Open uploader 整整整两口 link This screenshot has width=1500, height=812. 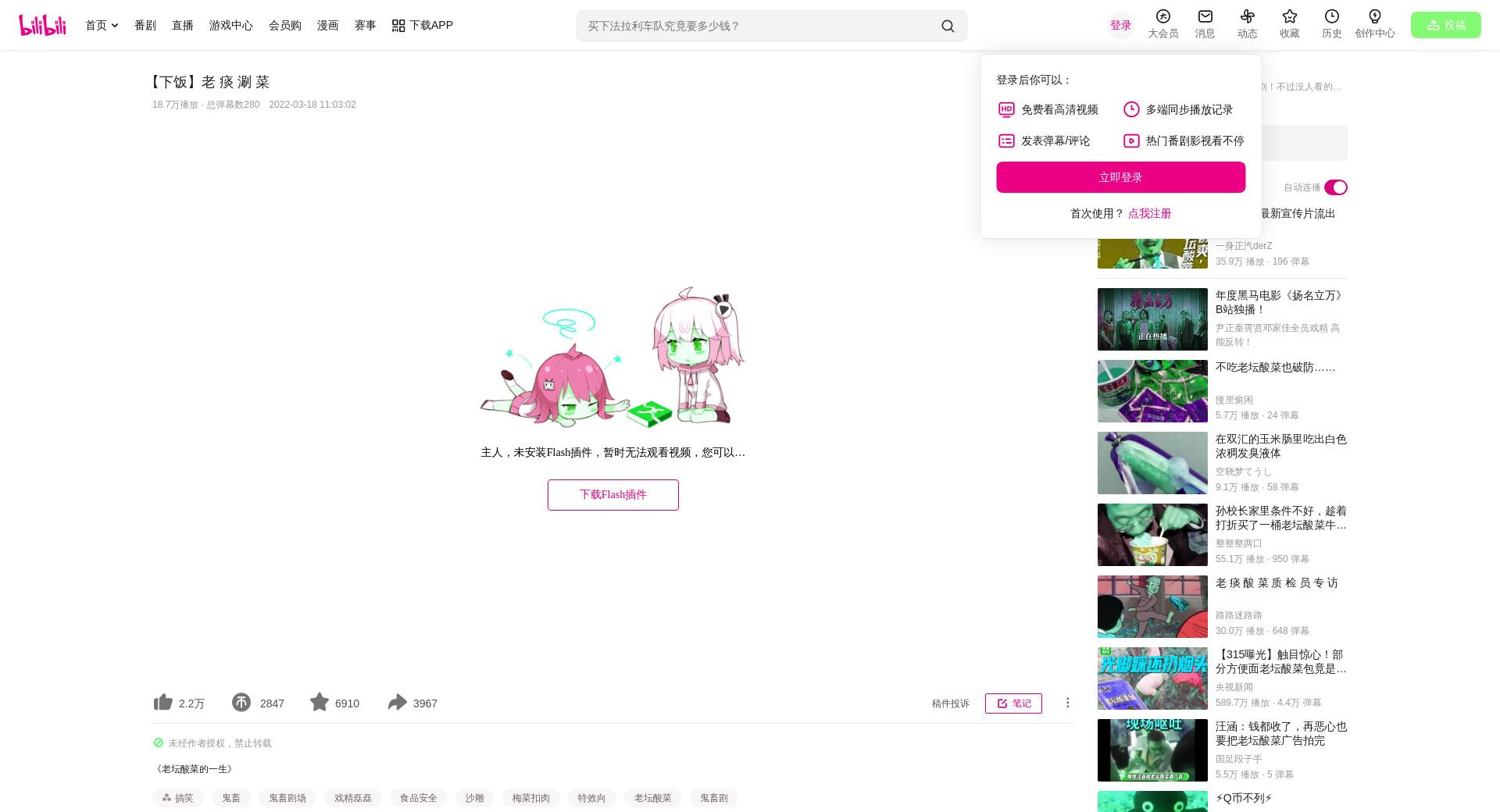(1239, 543)
